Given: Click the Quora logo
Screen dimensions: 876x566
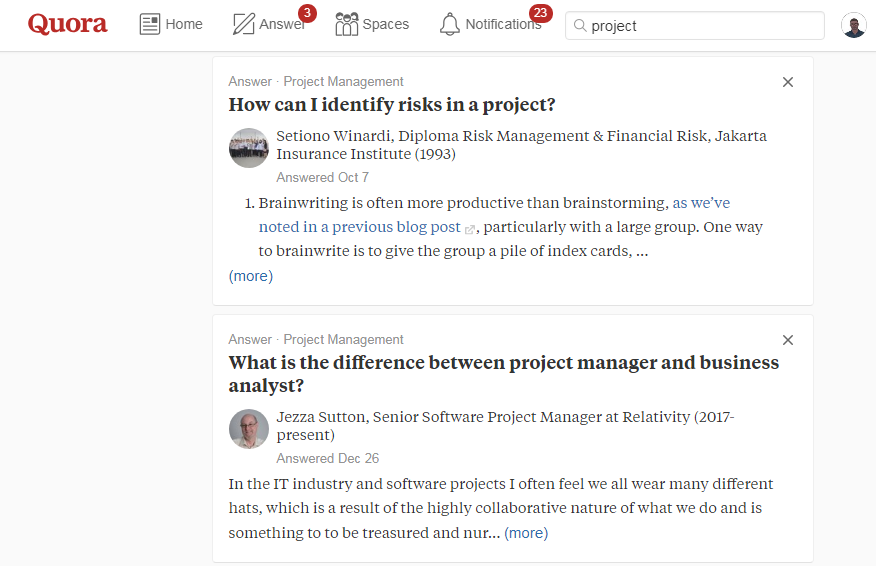Looking at the screenshot, I should pos(67,24).
